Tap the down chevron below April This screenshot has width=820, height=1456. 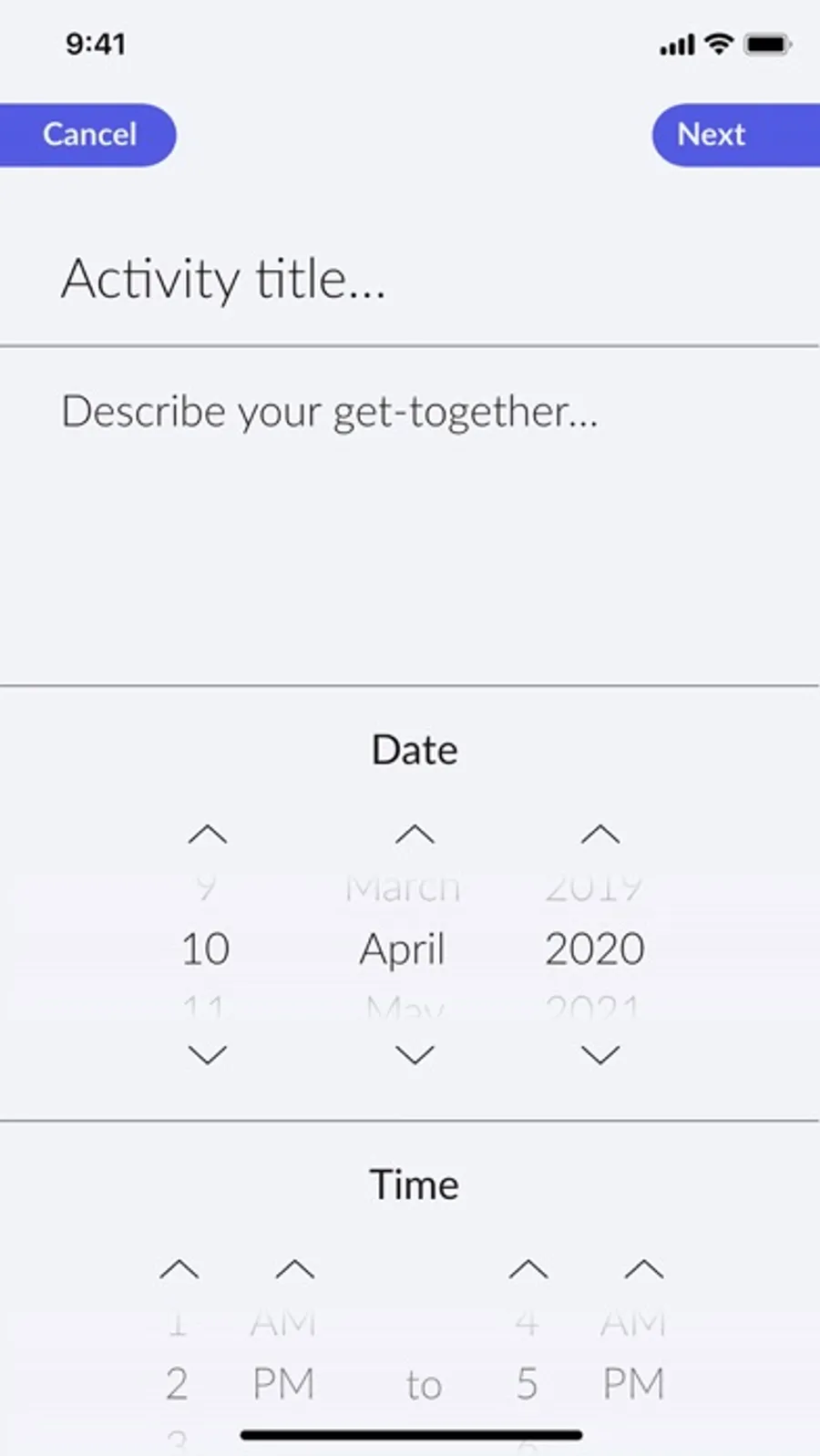tap(415, 1055)
